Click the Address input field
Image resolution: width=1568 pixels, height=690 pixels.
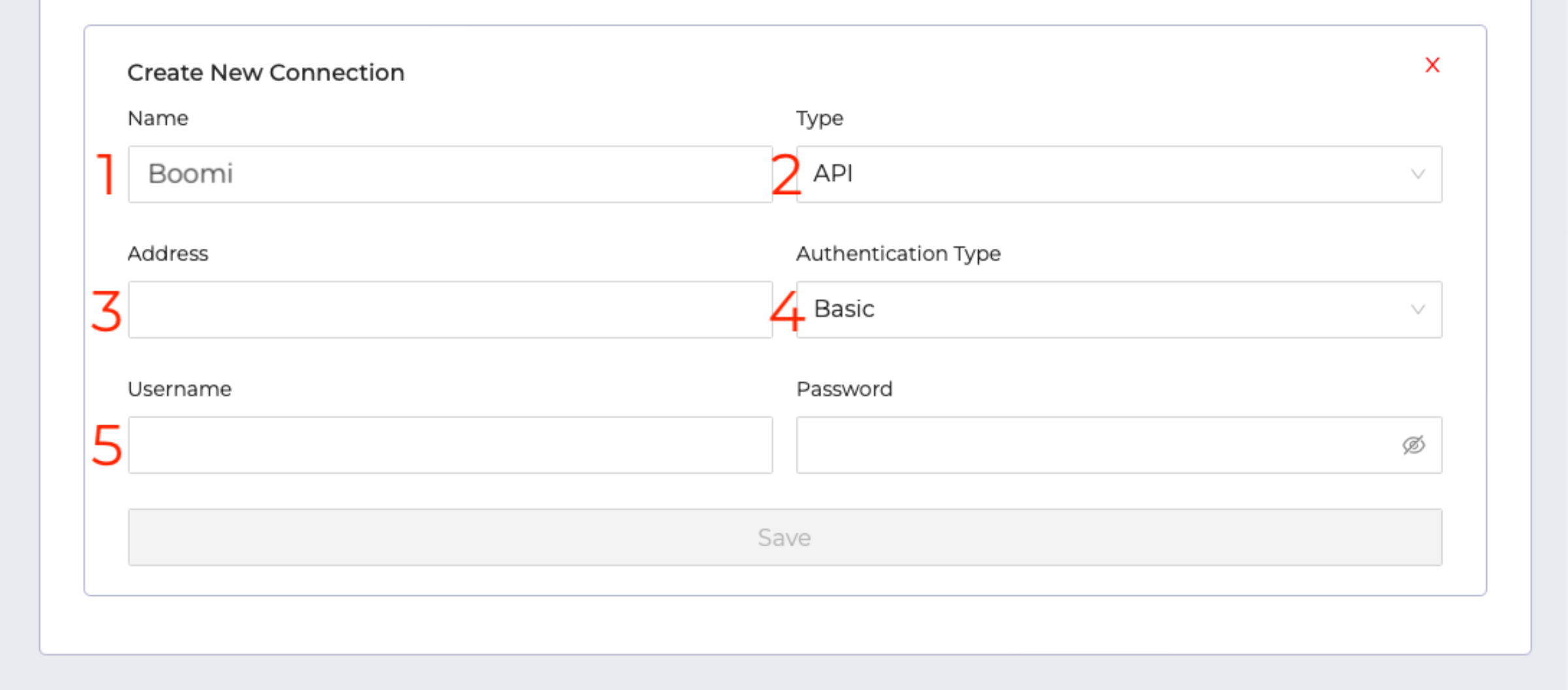[450, 309]
